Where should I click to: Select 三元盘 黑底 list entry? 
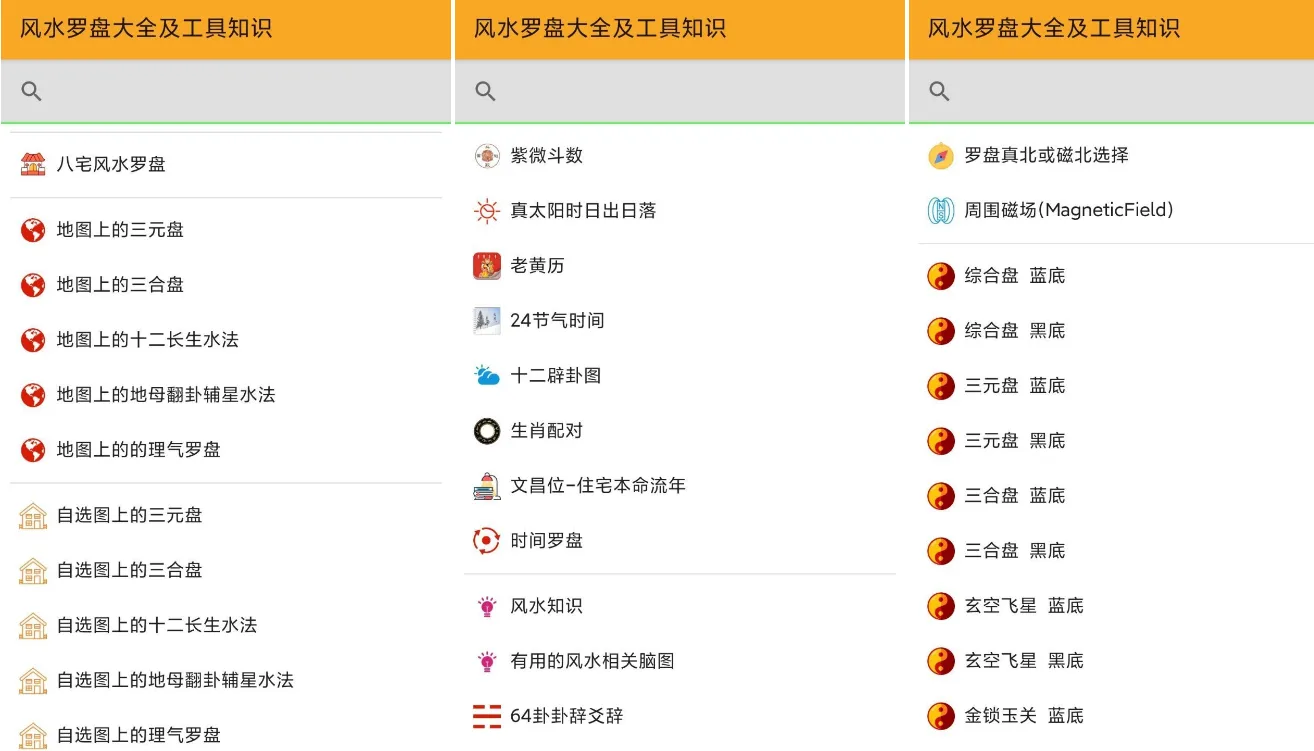[1014, 441]
